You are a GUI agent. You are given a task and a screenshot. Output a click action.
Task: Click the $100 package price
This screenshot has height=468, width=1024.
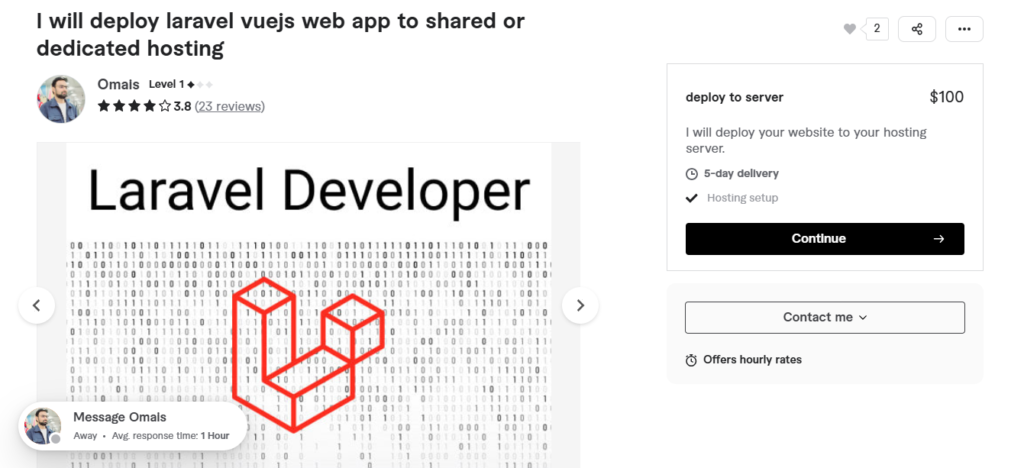click(946, 97)
